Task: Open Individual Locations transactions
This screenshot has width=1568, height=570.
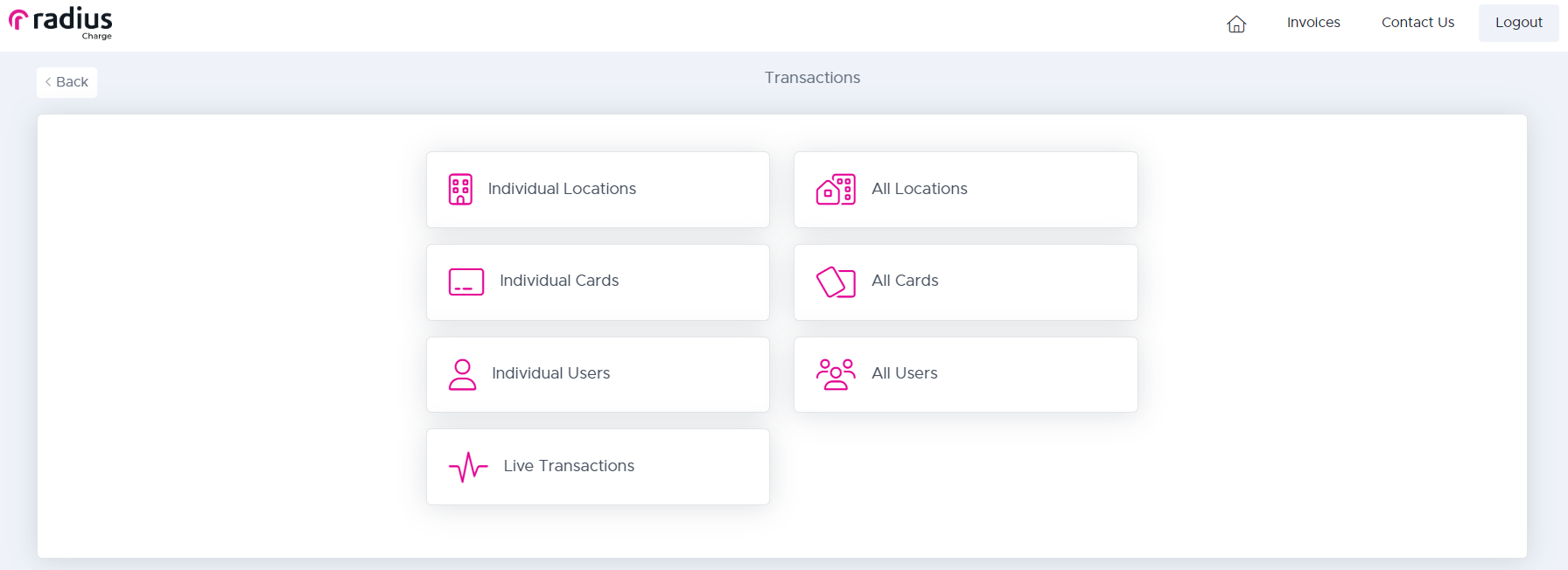Action: 598,190
